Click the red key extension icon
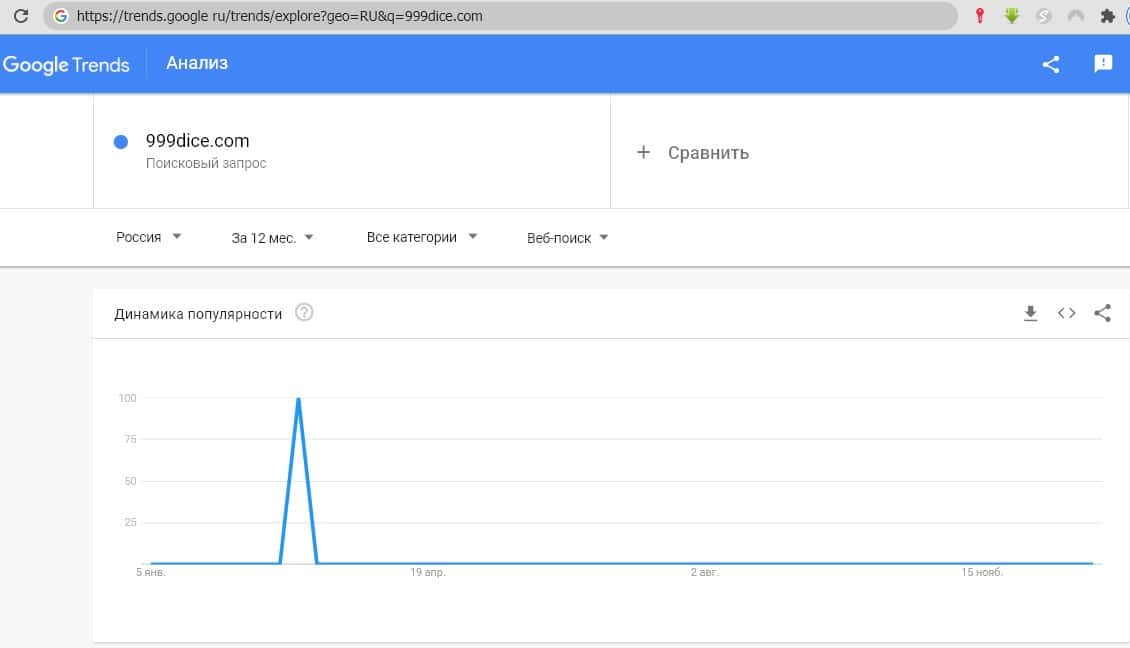This screenshot has width=1130, height=648. (x=980, y=16)
